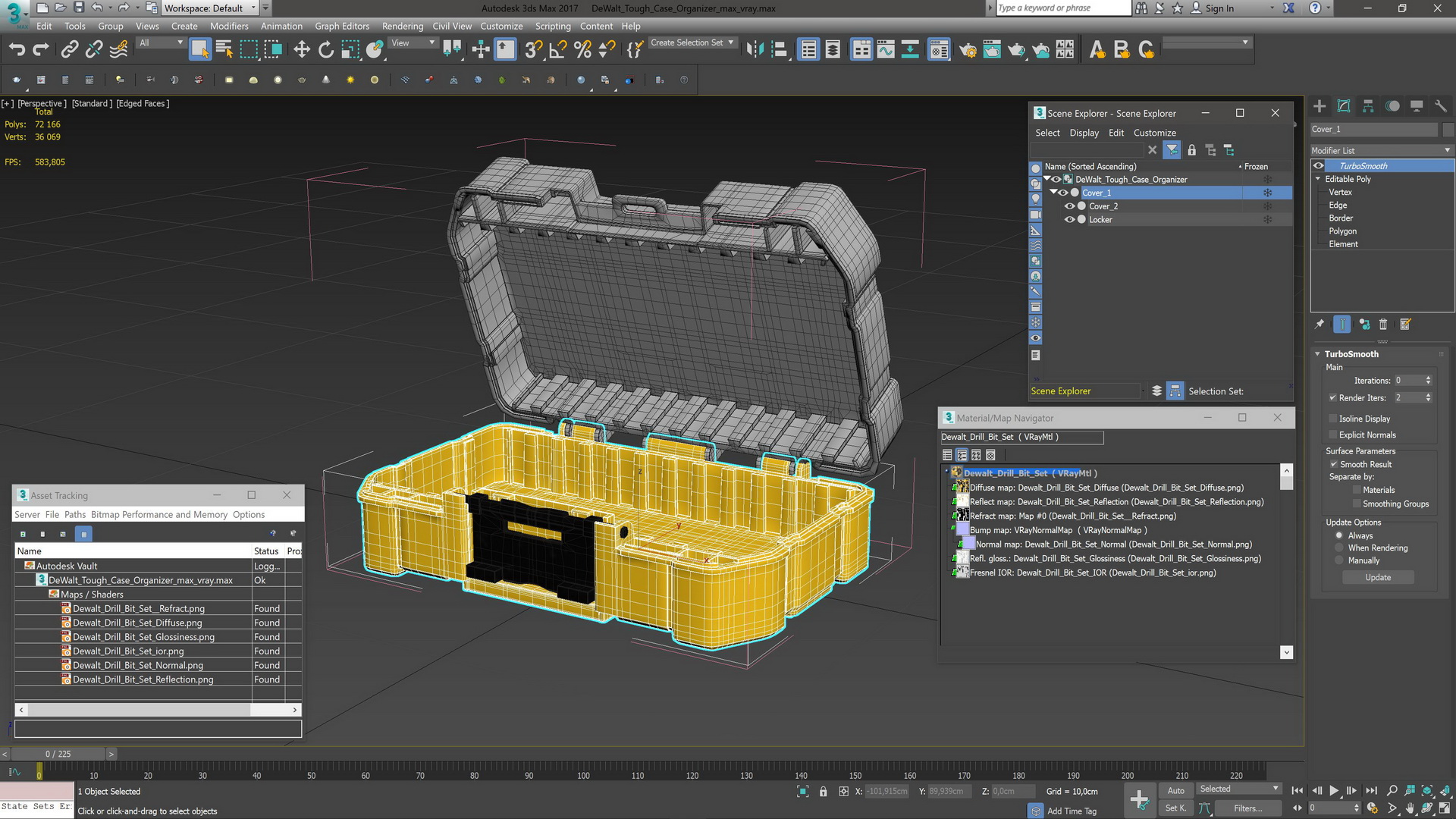
Task: Select the When Rendering radio button
Action: click(x=1339, y=548)
